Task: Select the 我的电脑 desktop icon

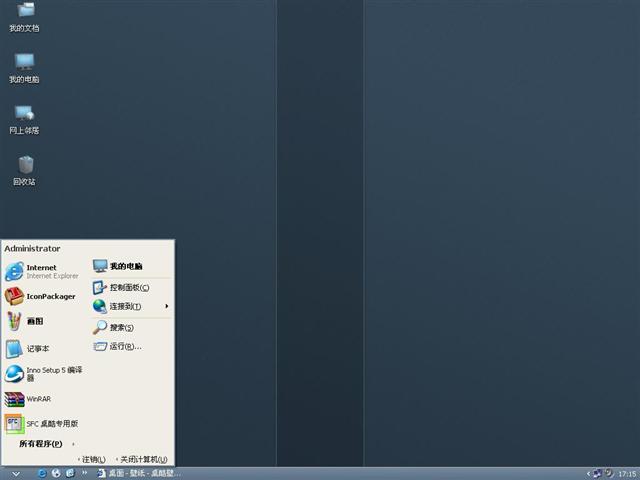Action: click(x=24, y=68)
